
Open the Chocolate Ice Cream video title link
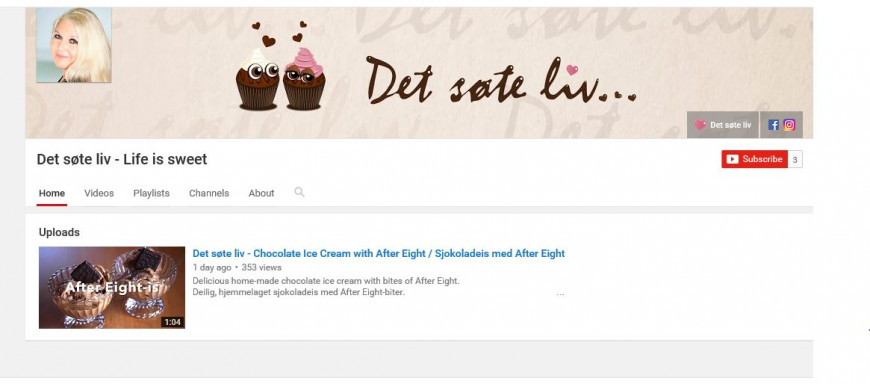[378, 254]
